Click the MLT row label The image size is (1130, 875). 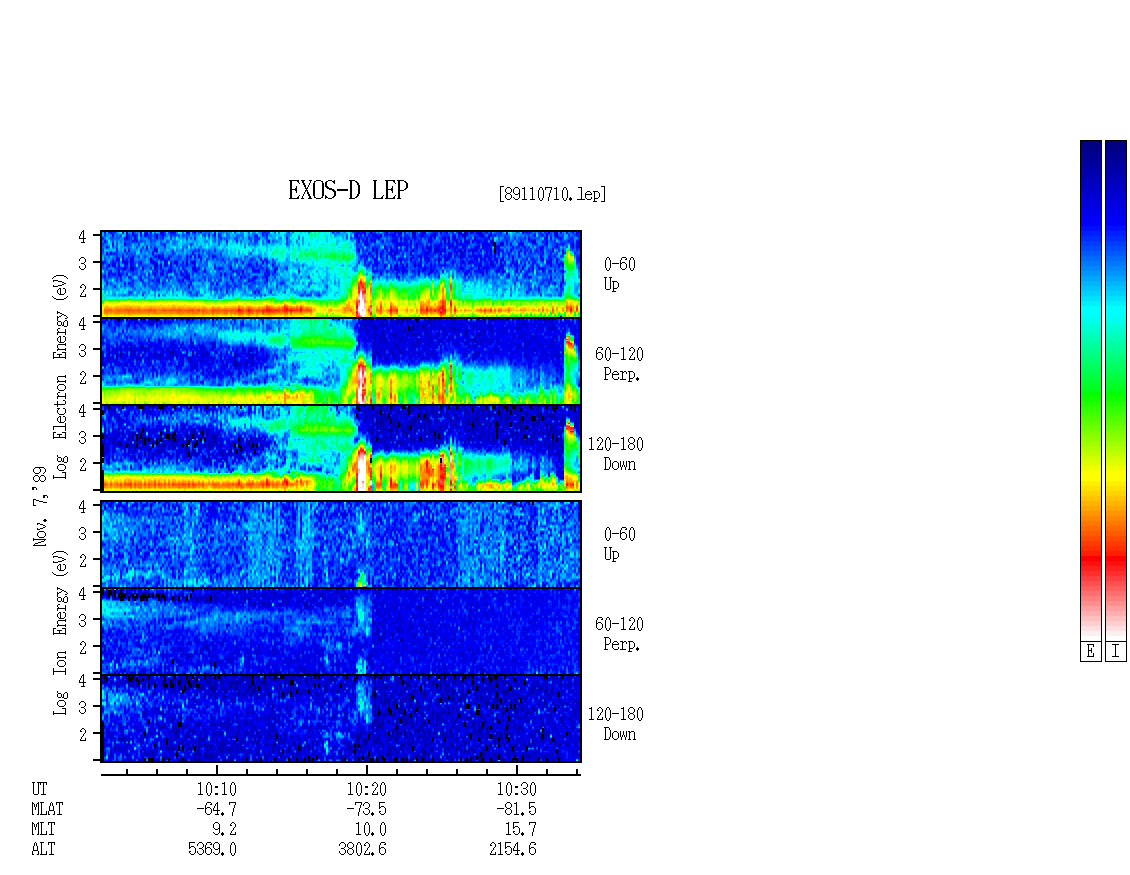pos(43,830)
